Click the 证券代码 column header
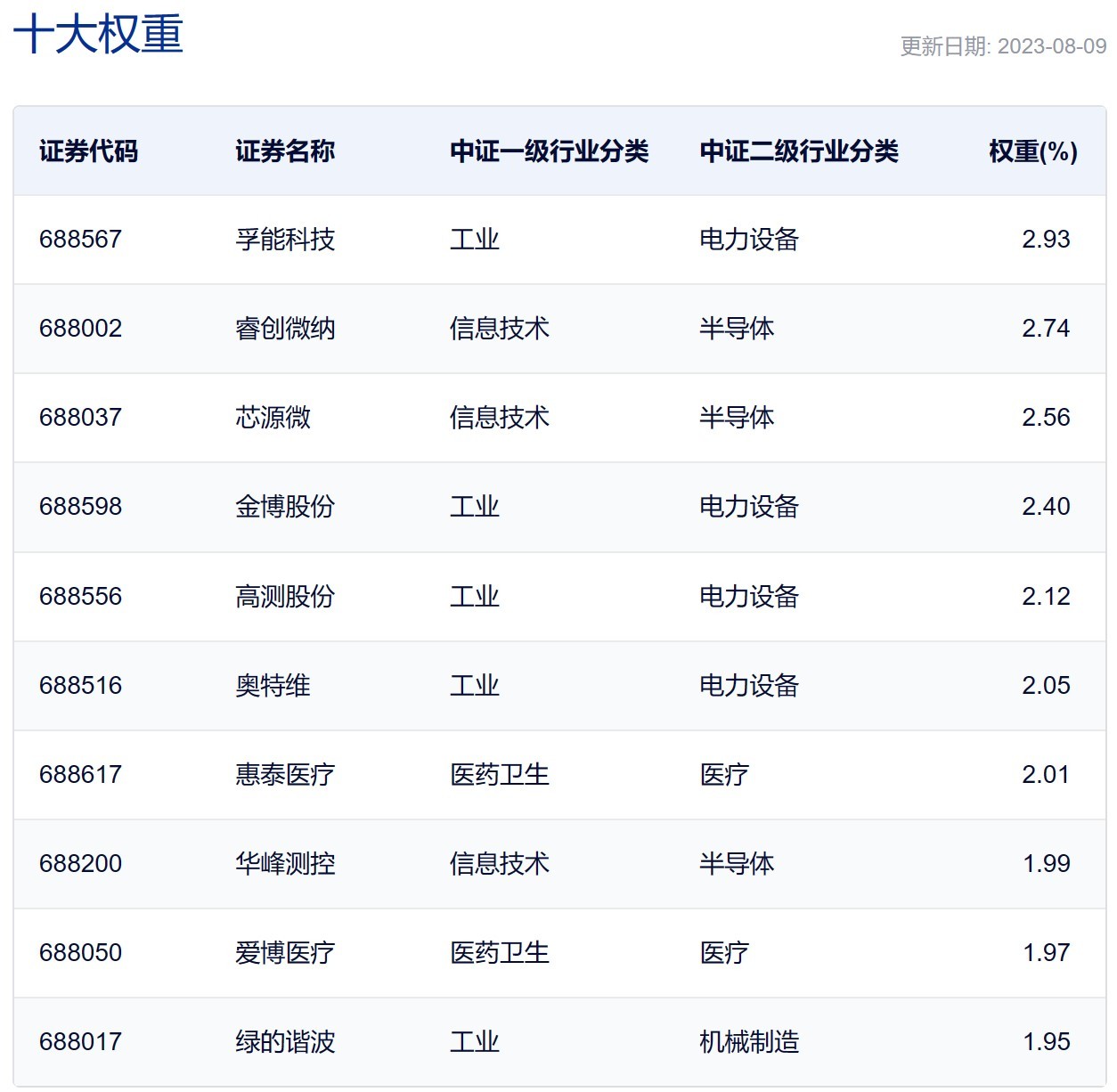The height and width of the screenshot is (1092, 1117). click(x=89, y=151)
